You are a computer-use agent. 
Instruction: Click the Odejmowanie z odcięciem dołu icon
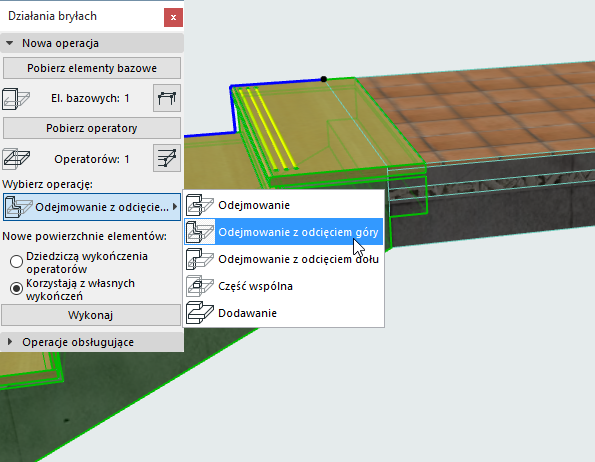(200, 259)
